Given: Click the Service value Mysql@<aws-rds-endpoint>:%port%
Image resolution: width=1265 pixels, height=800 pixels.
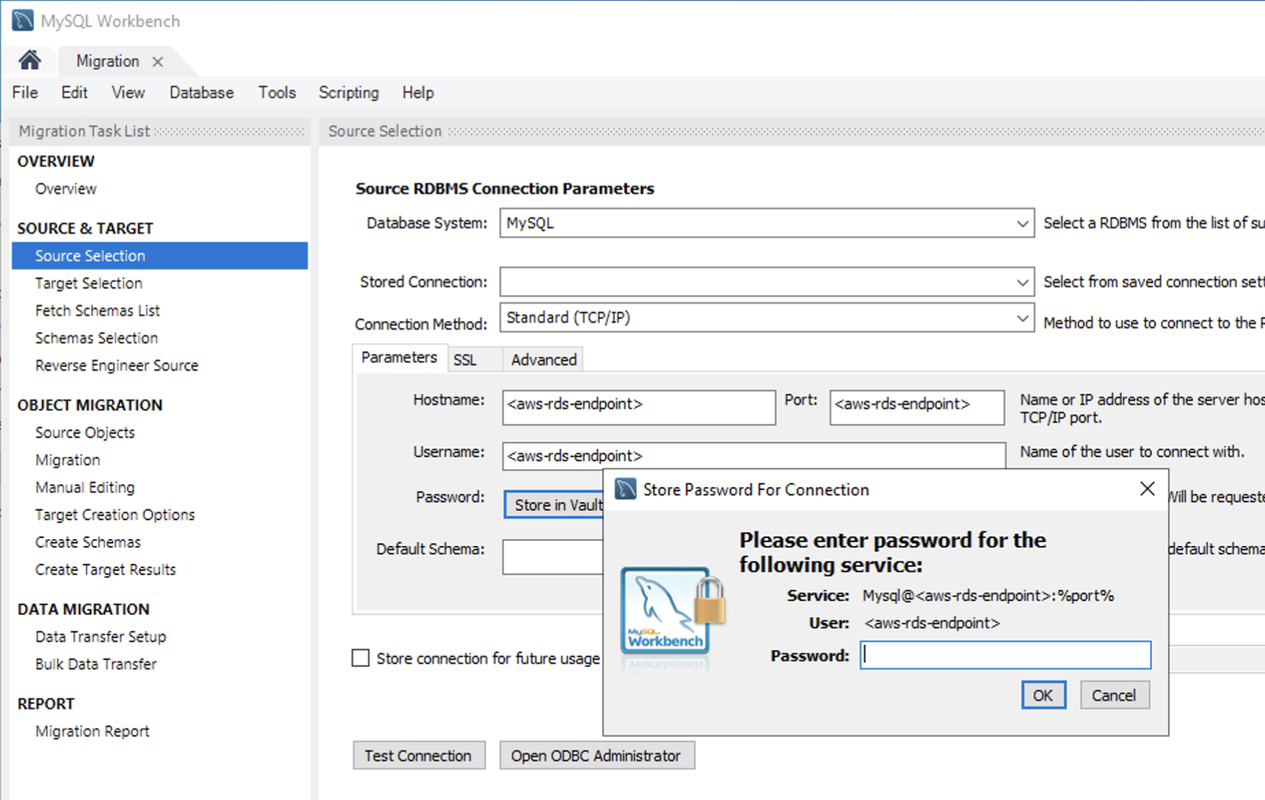Looking at the screenshot, I should click(x=989, y=595).
